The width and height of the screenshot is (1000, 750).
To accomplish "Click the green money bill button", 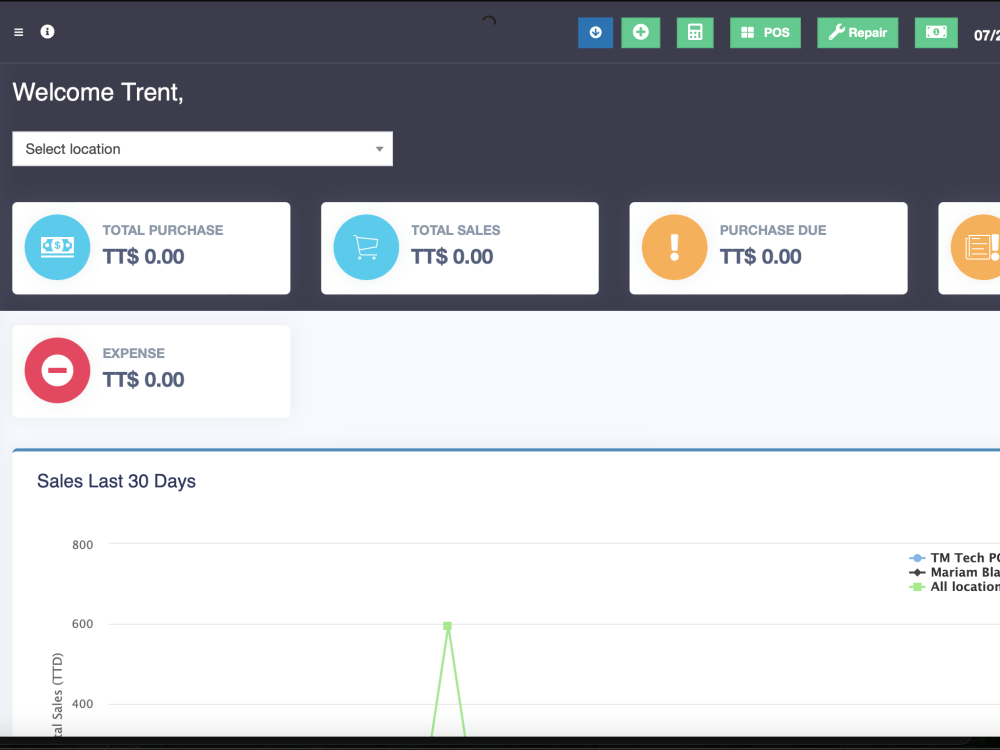I will (936, 33).
